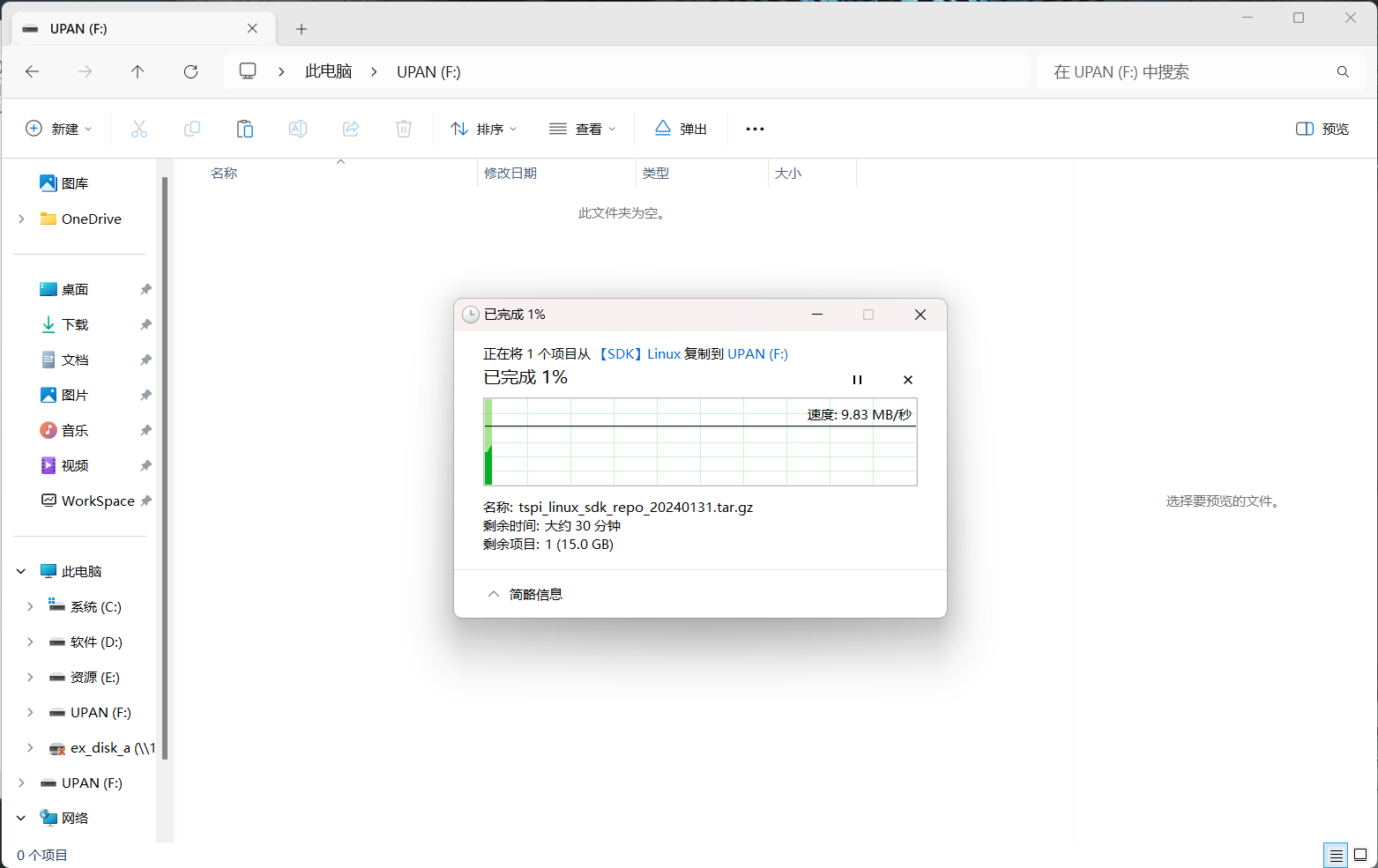Image resolution: width=1378 pixels, height=868 pixels.
Task: Click UPAN (F:) in the address breadcrumb
Action: point(428,71)
